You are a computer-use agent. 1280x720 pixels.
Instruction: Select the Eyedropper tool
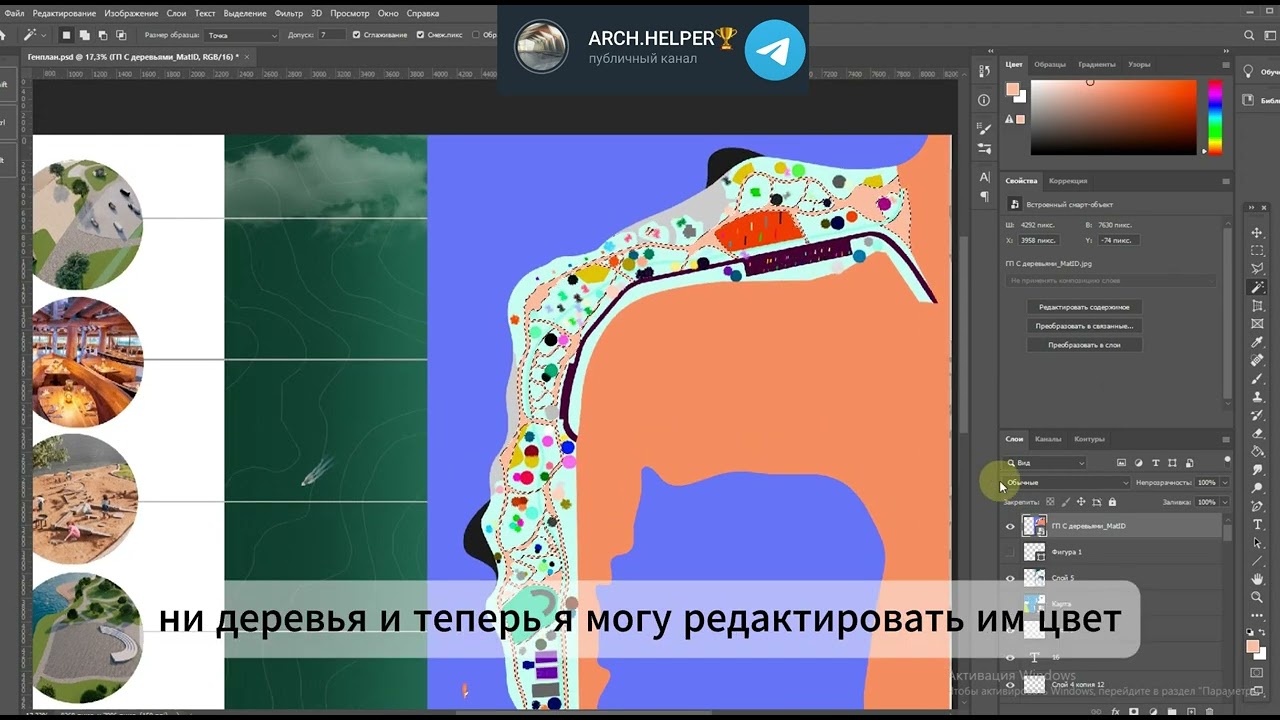click(1257, 342)
